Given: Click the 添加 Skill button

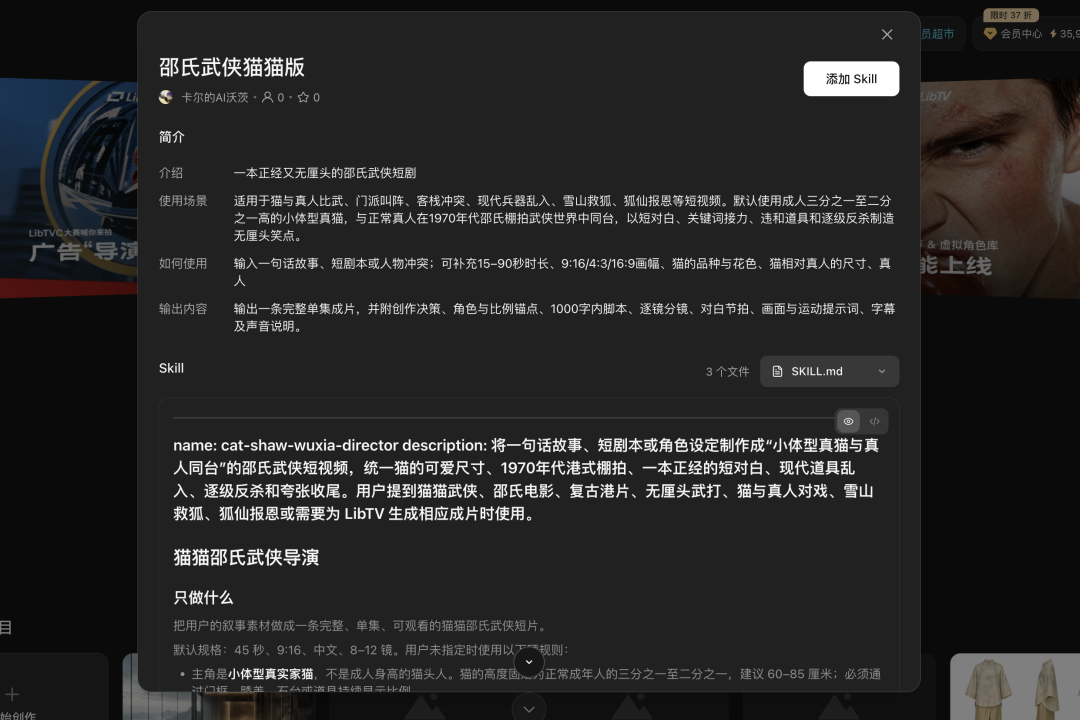Looking at the screenshot, I should tap(851, 79).
